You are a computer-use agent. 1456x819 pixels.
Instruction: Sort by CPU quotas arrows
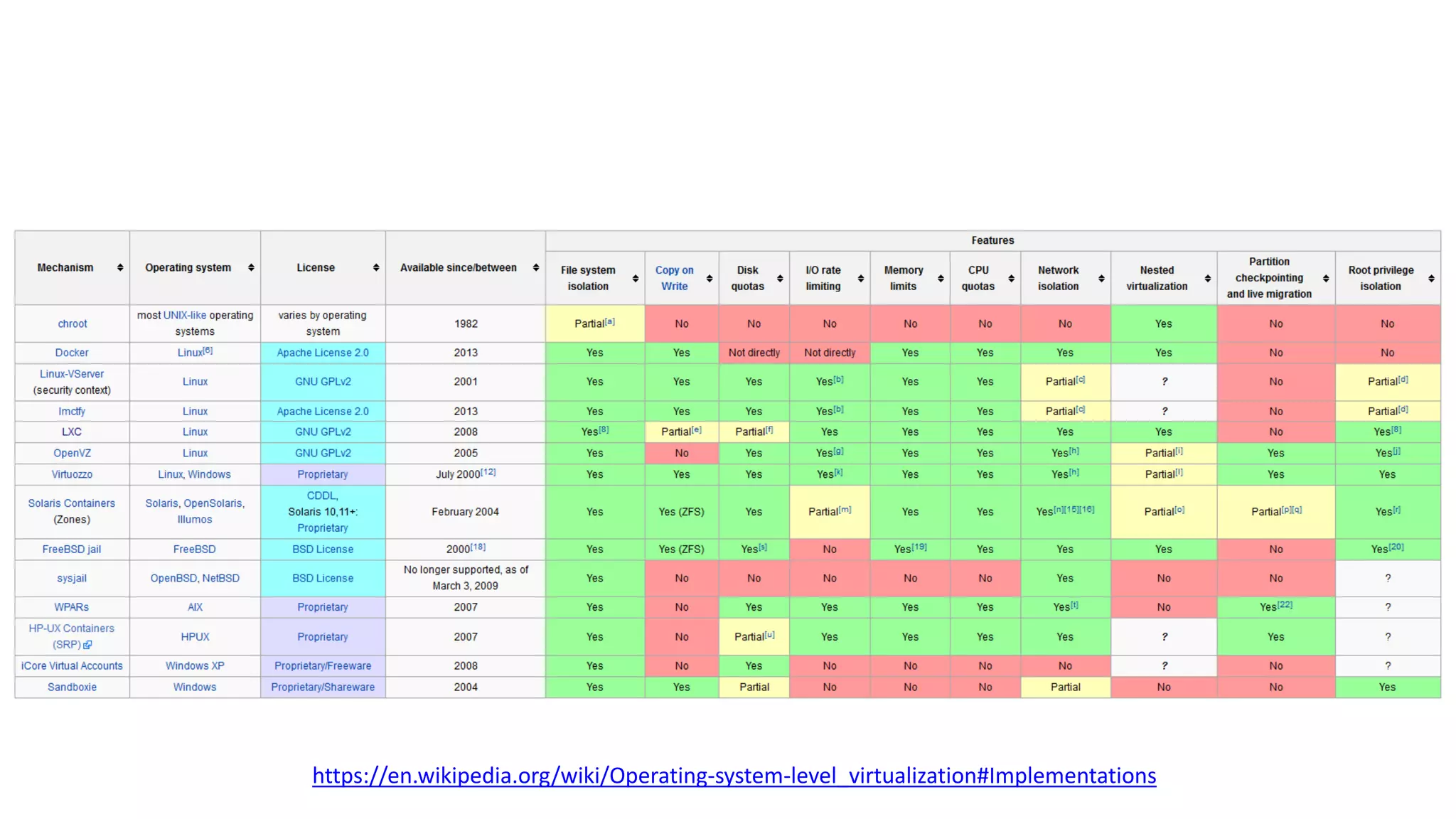tap(1011, 279)
